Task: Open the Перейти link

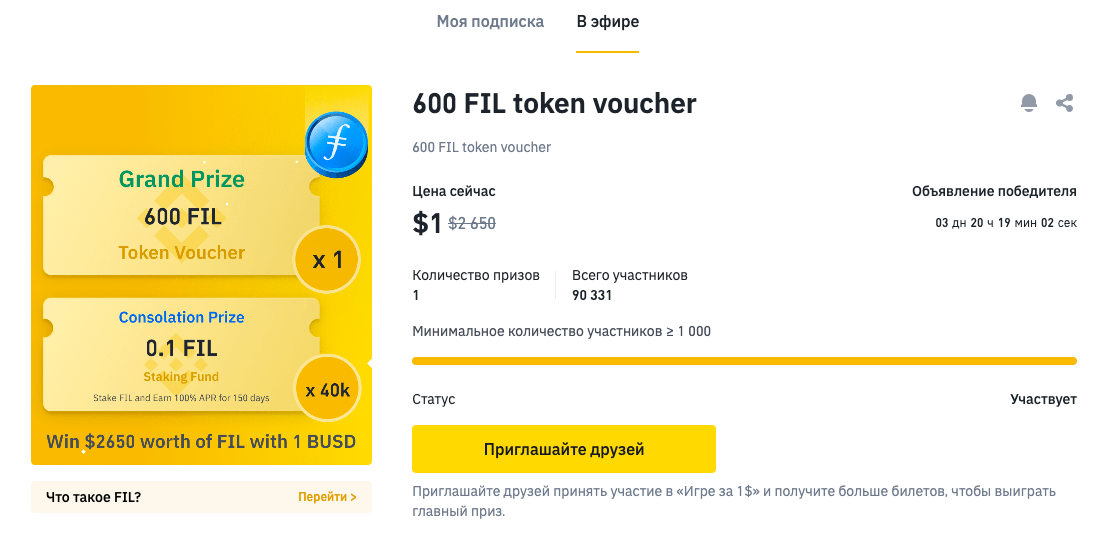Action: pos(327,497)
